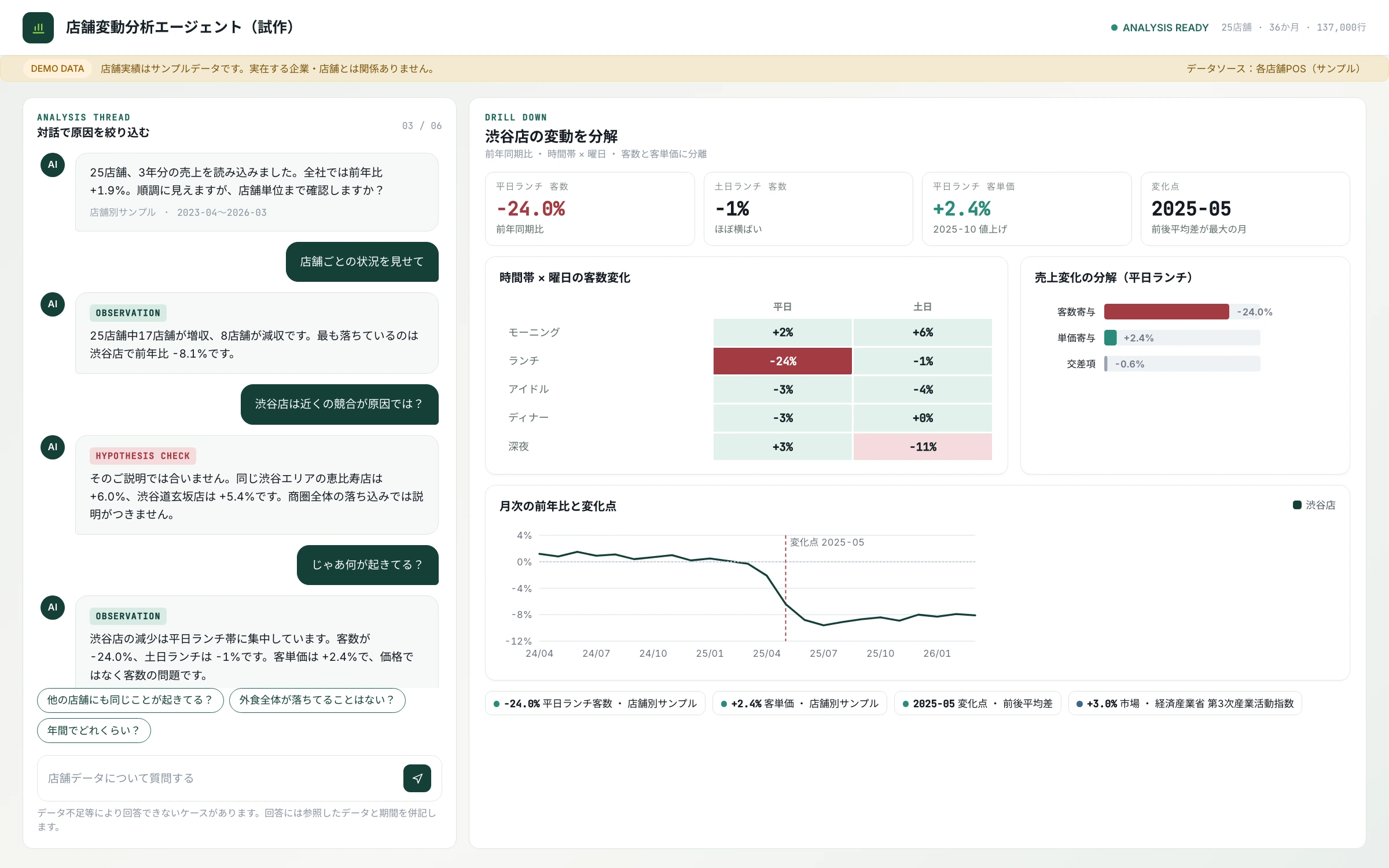This screenshot has height=868, width=1389.
Task: Click the -24% ランチ 平日 heatmap cell
Action: point(782,361)
